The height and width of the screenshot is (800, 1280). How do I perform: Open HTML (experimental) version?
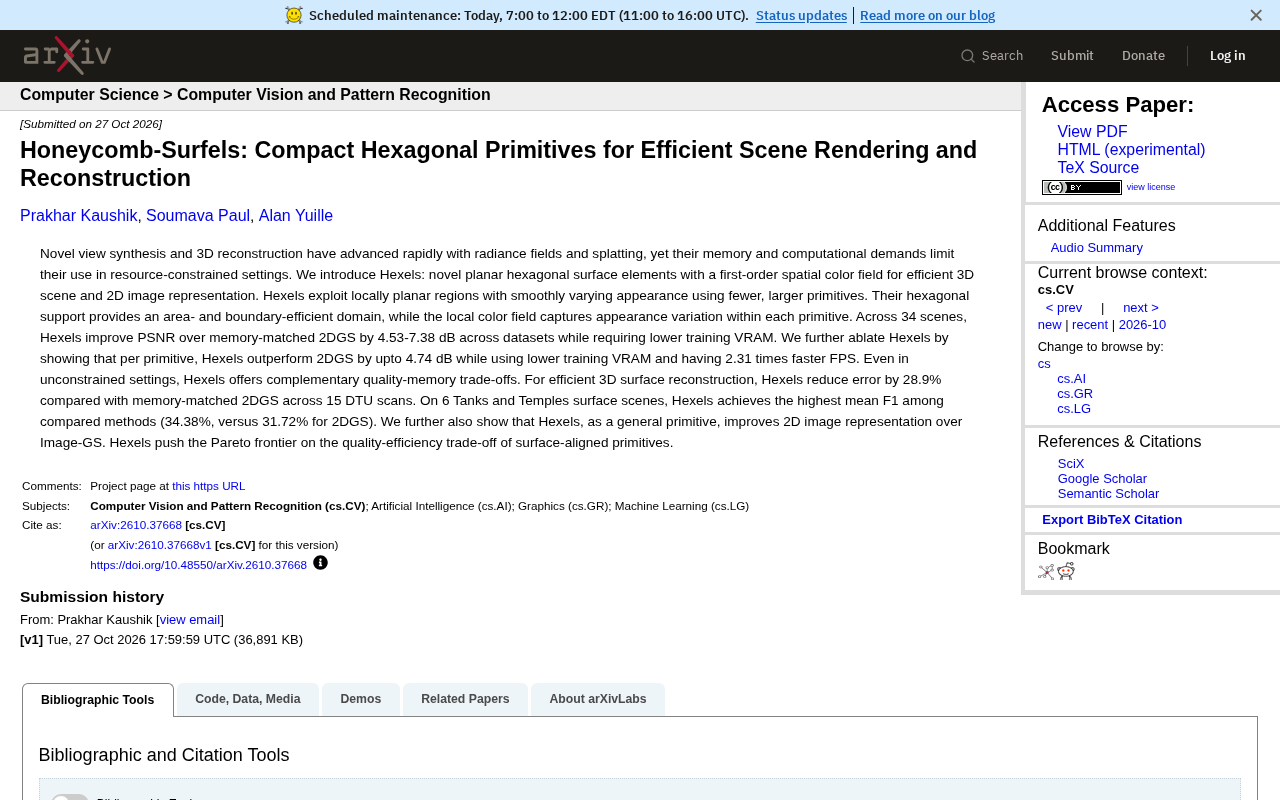click(x=1131, y=150)
